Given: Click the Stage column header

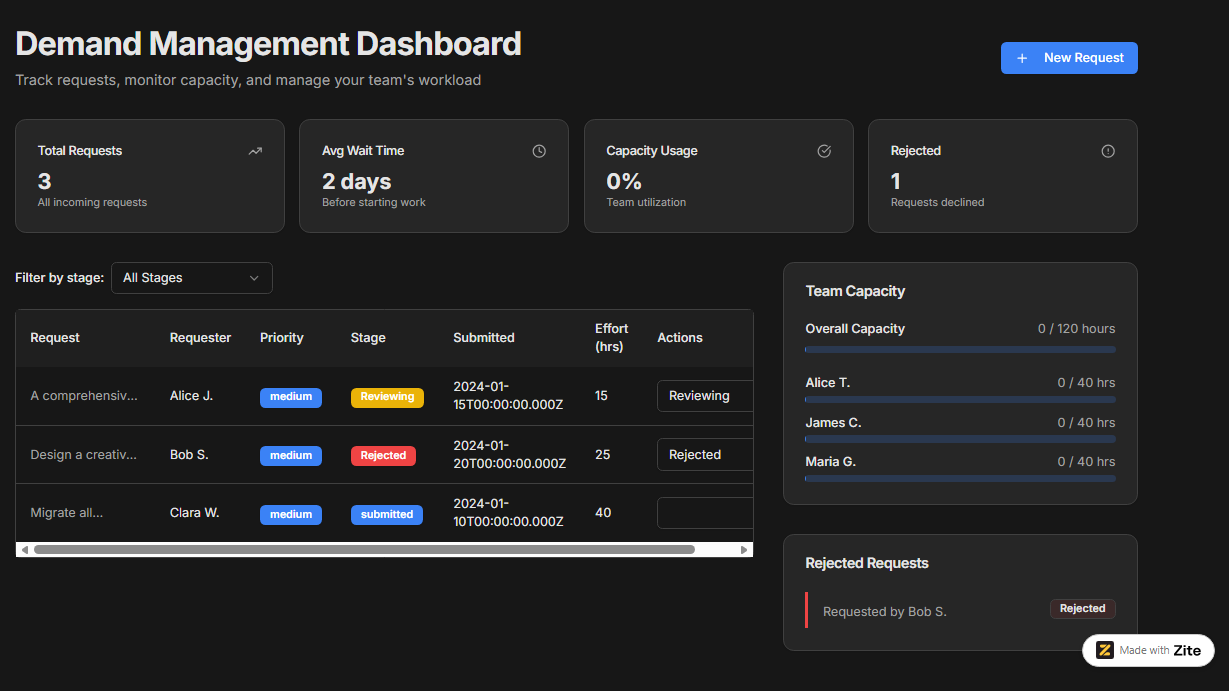Looking at the screenshot, I should [x=368, y=338].
